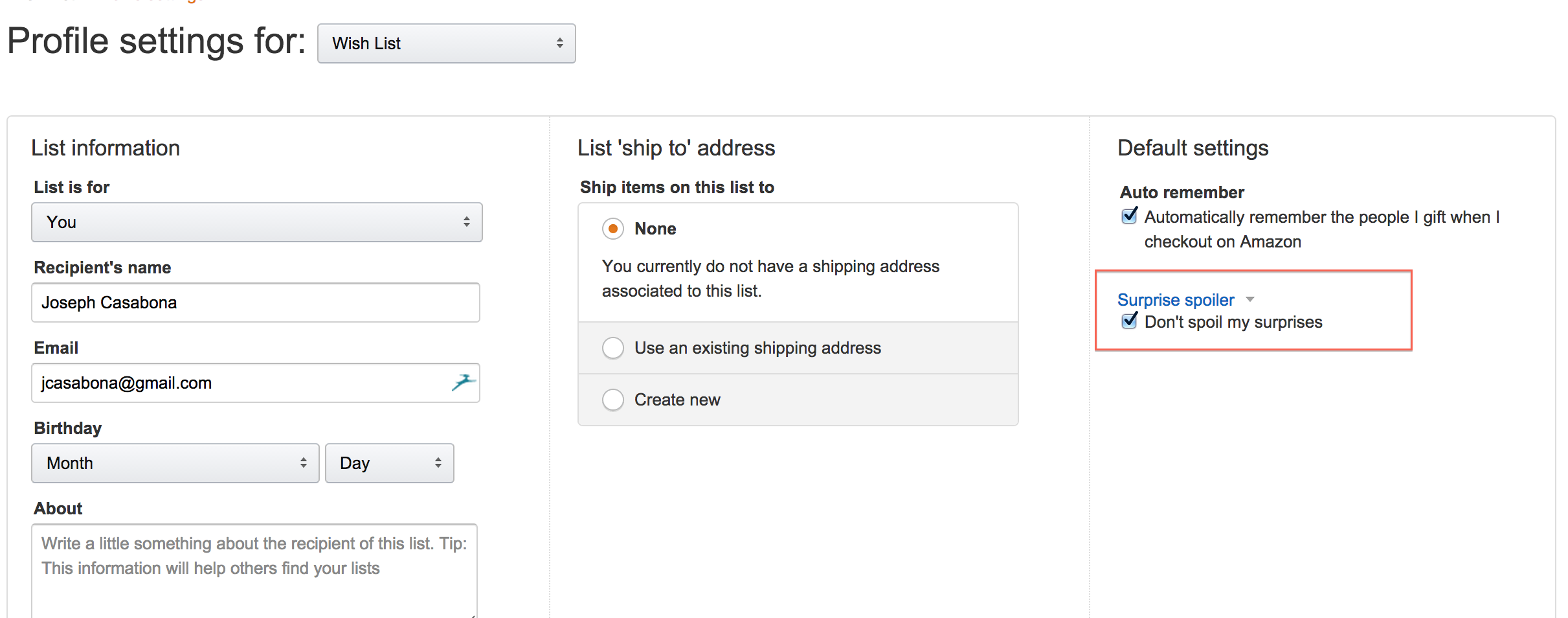Click the Wish List dropdown stepper arrows
The image size is (1568, 618).
coord(559,43)
